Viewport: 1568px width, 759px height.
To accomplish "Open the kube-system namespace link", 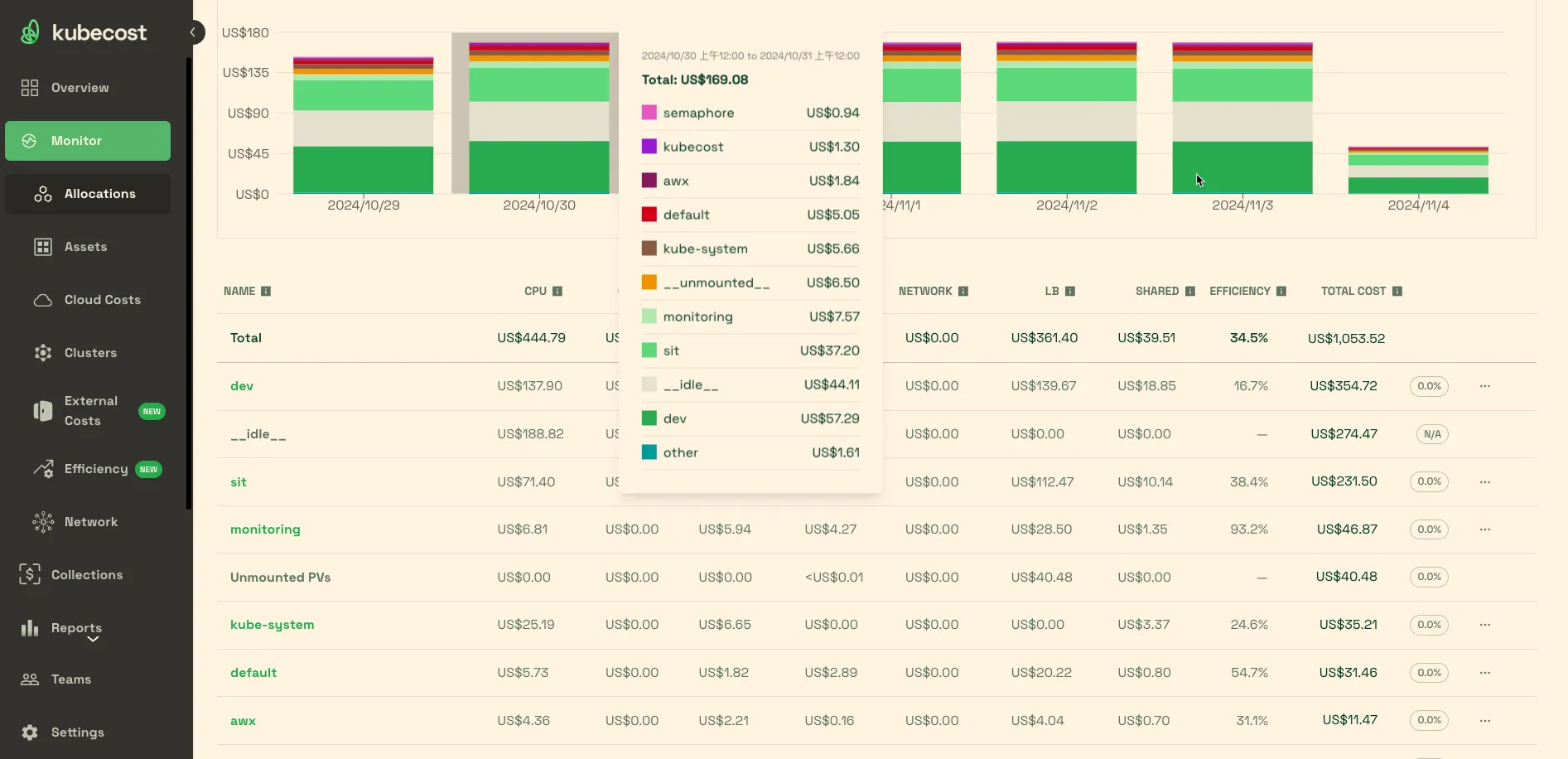I will [273, 625].
